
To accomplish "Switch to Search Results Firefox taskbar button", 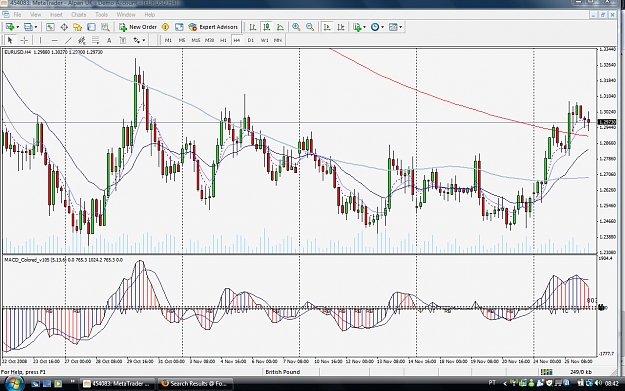I will click(x=195, y=384).
